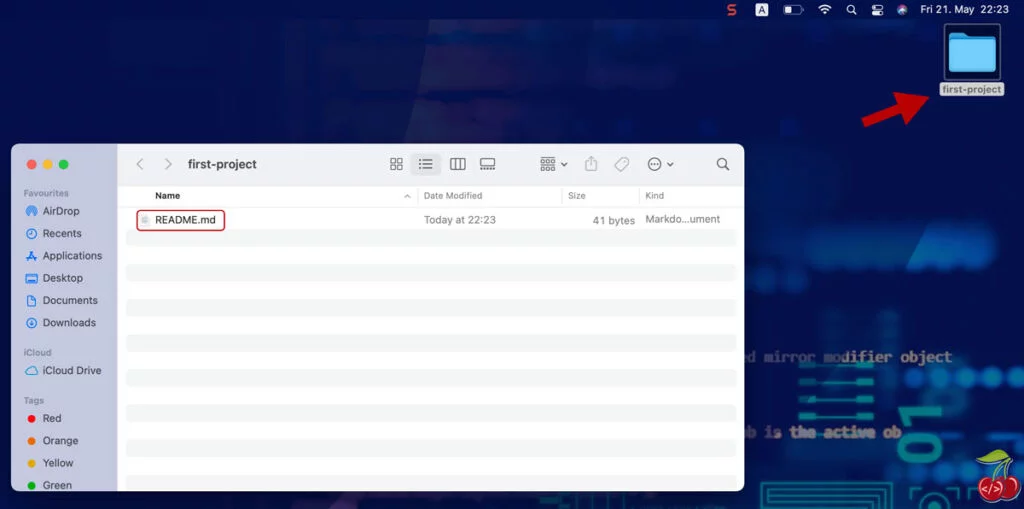Sort by the Name column header

tap(168, 195)
